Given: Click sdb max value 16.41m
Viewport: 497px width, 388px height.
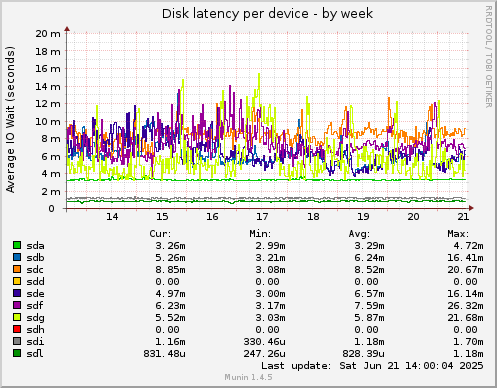Looking at the screenshot, I should 465,258.
